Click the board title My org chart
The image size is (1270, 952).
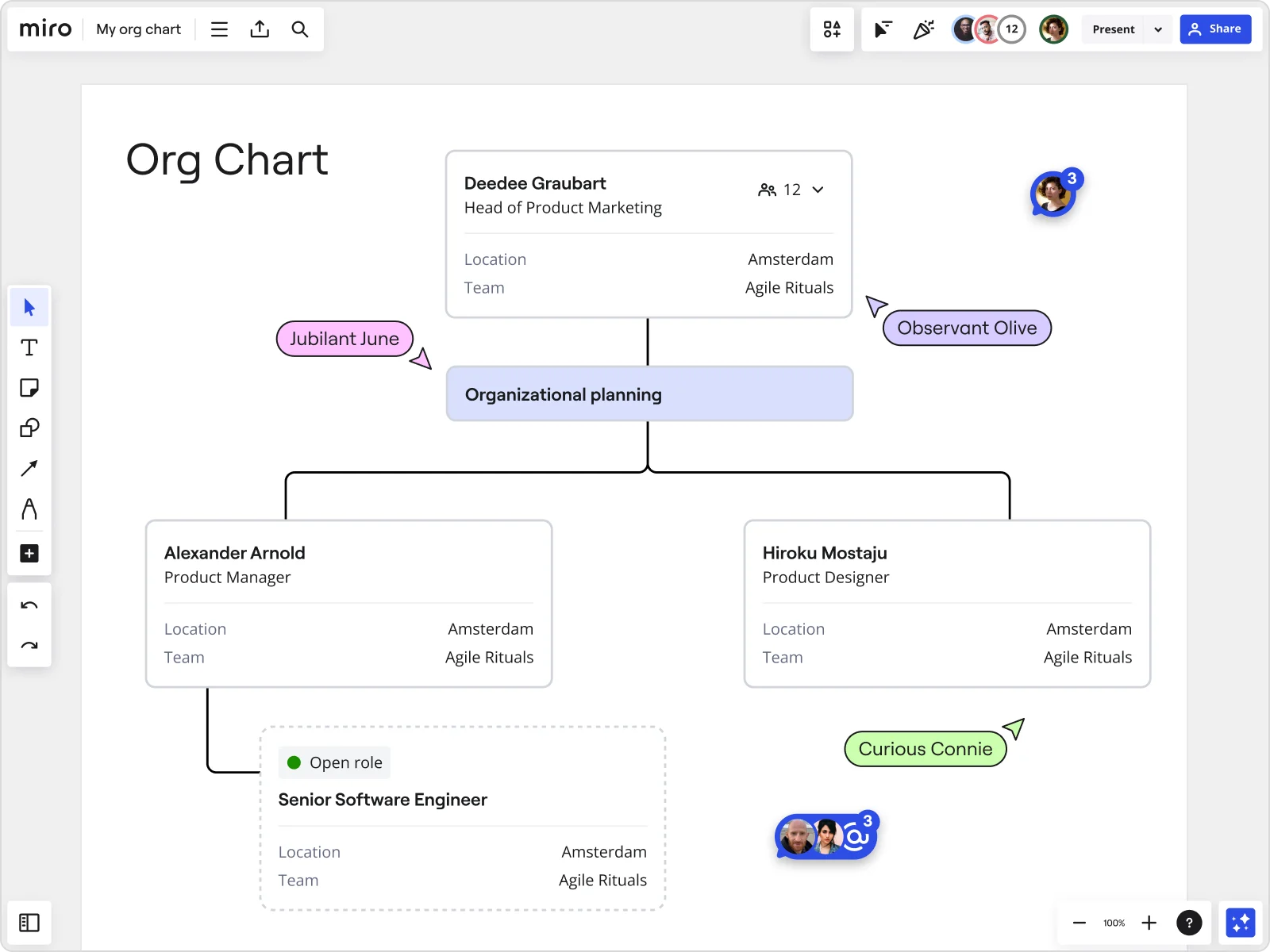137,29
